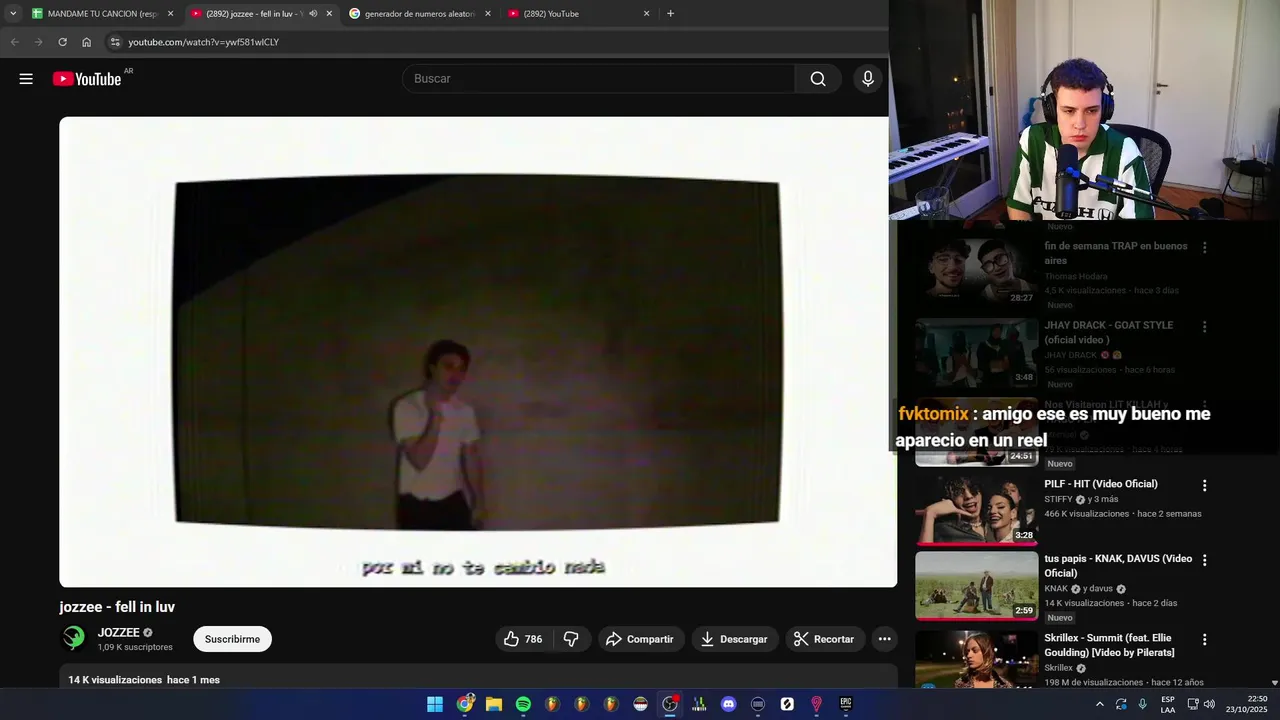Open more actions three-dot menu under video

coord(884,639)
